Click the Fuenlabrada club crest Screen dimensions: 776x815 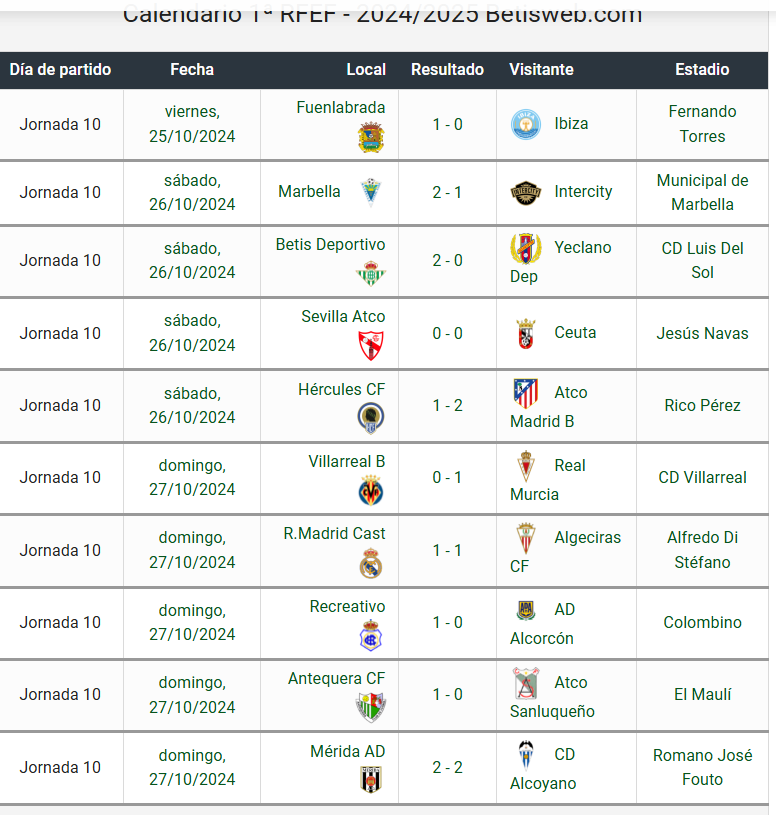[371, 137]
